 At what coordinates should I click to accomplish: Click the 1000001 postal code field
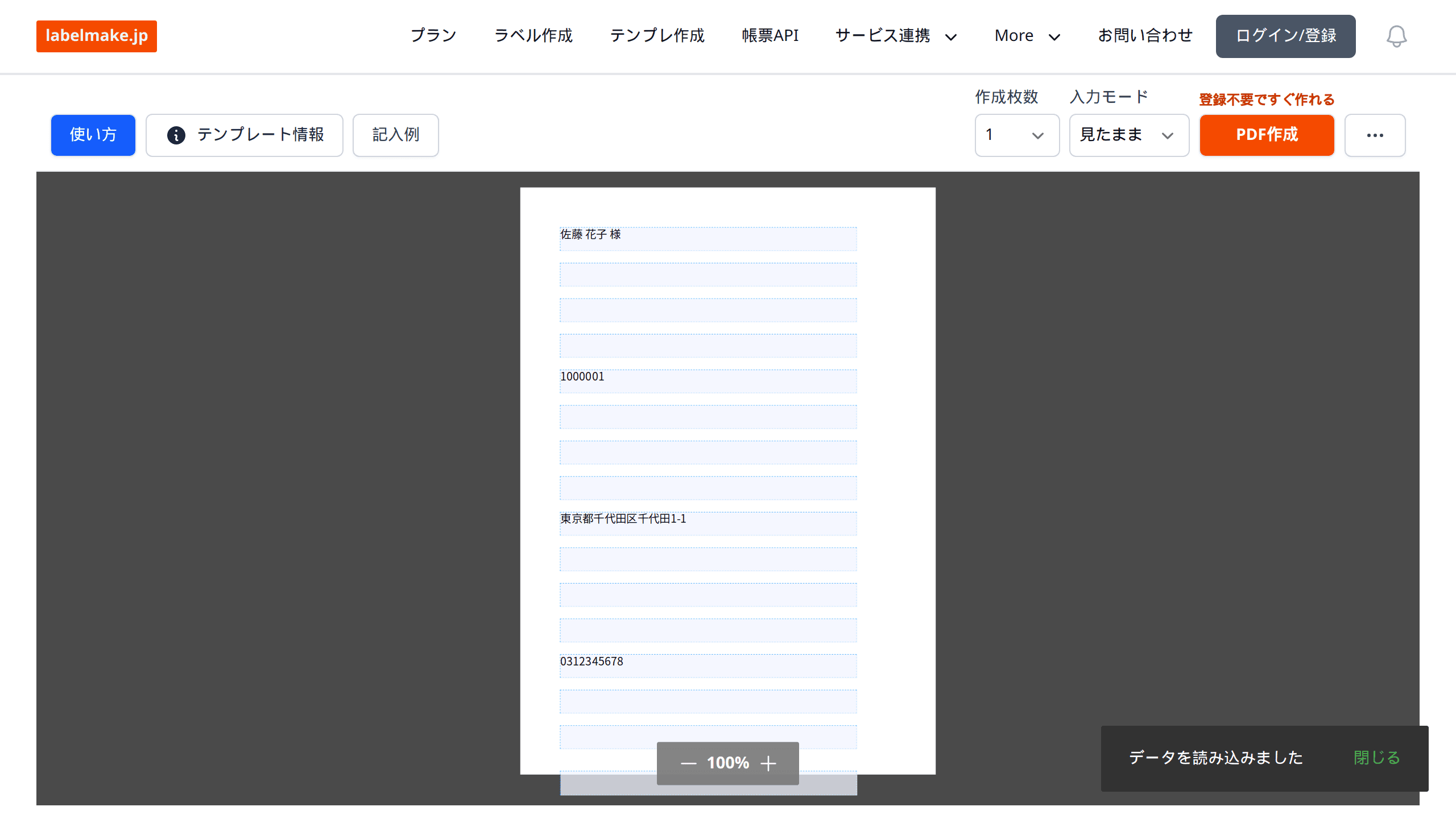tap(708, 381)
